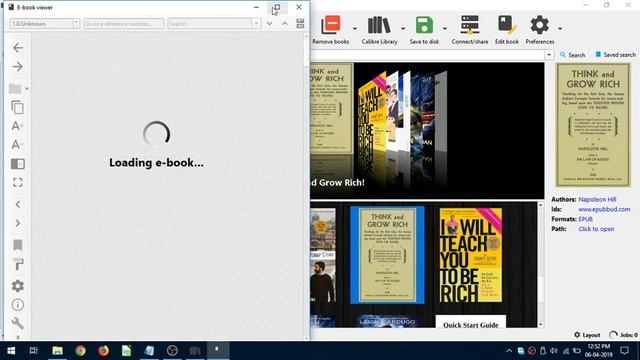640x360 pixels.
Task: Go to next page in viewer
Action: pyautogui.click(x=18, y=223)
